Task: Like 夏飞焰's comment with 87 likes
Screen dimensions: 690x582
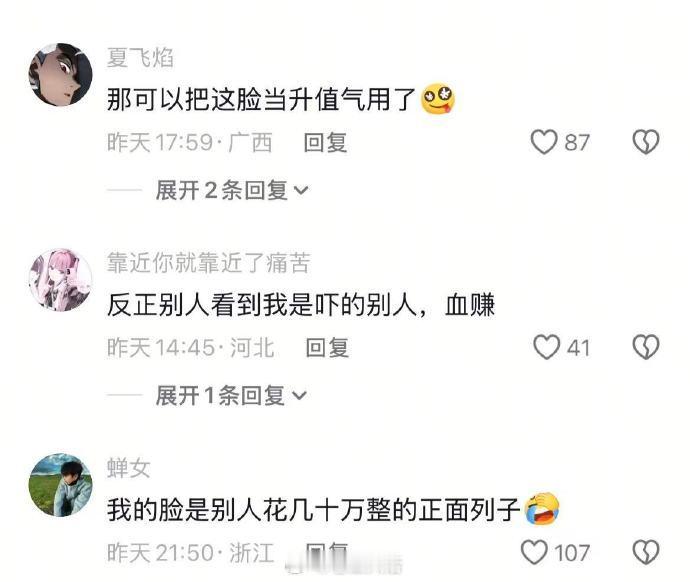Action: [544, 142]
